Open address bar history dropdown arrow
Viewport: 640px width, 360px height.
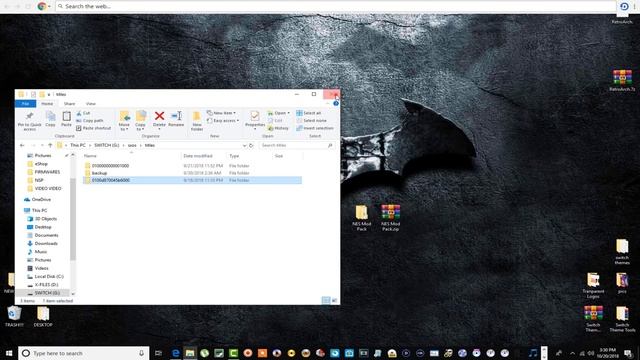(244, 145)
